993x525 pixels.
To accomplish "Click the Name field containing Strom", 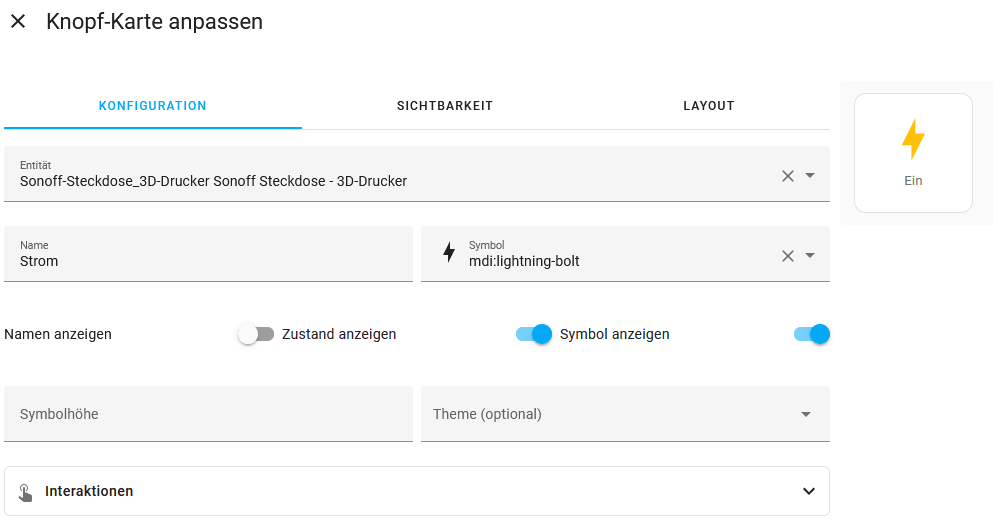I will click(x=208, y=254).
